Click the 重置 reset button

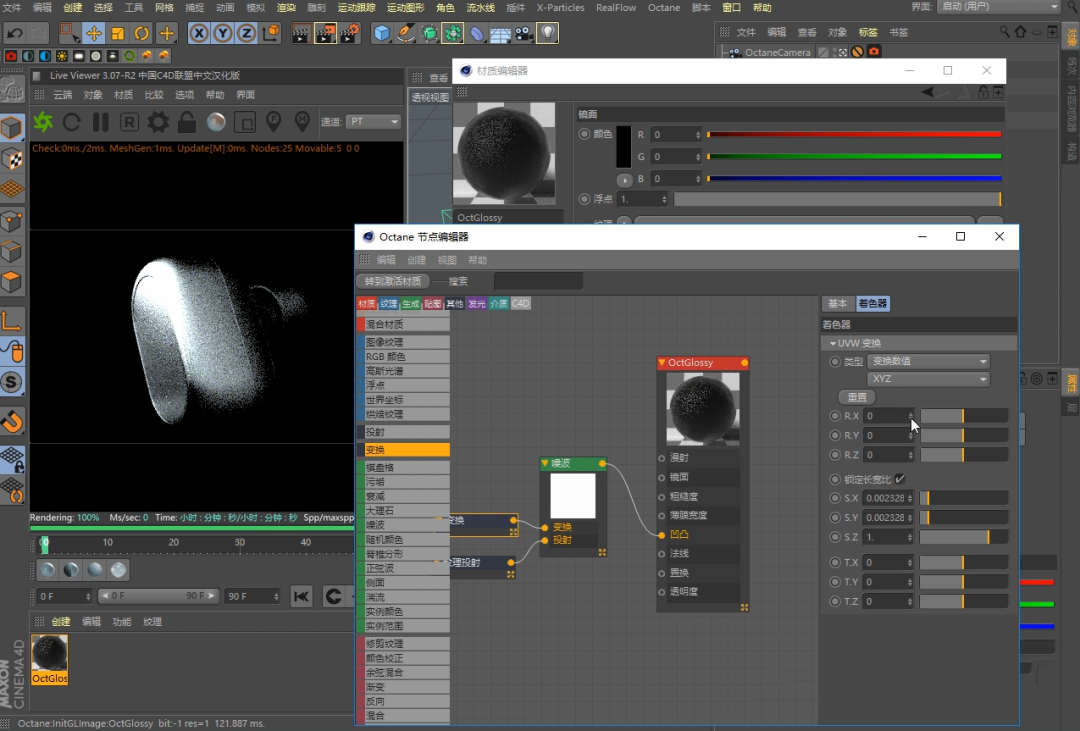point(857,398)
